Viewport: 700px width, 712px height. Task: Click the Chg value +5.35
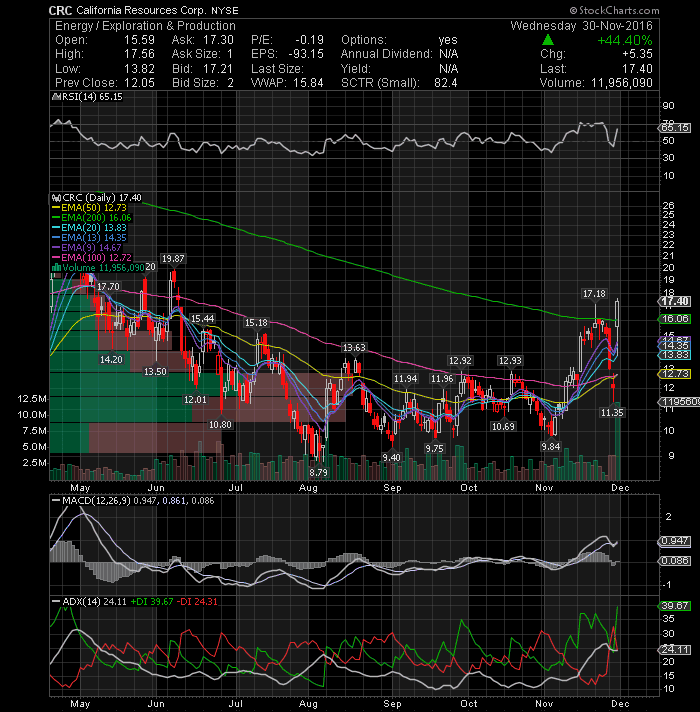(637, 54)
